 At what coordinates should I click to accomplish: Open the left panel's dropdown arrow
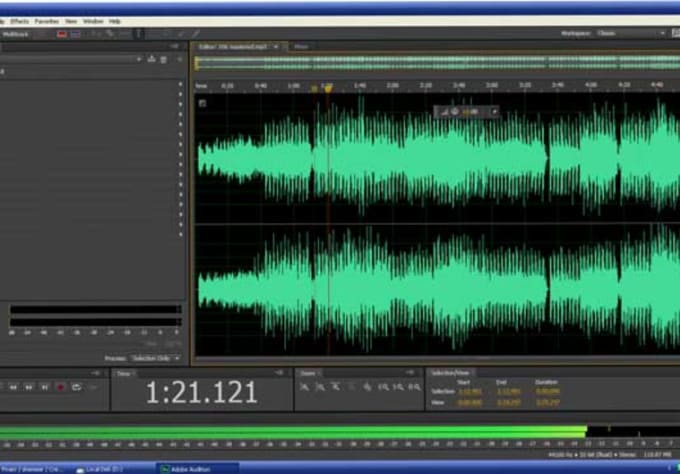(139, 59)
